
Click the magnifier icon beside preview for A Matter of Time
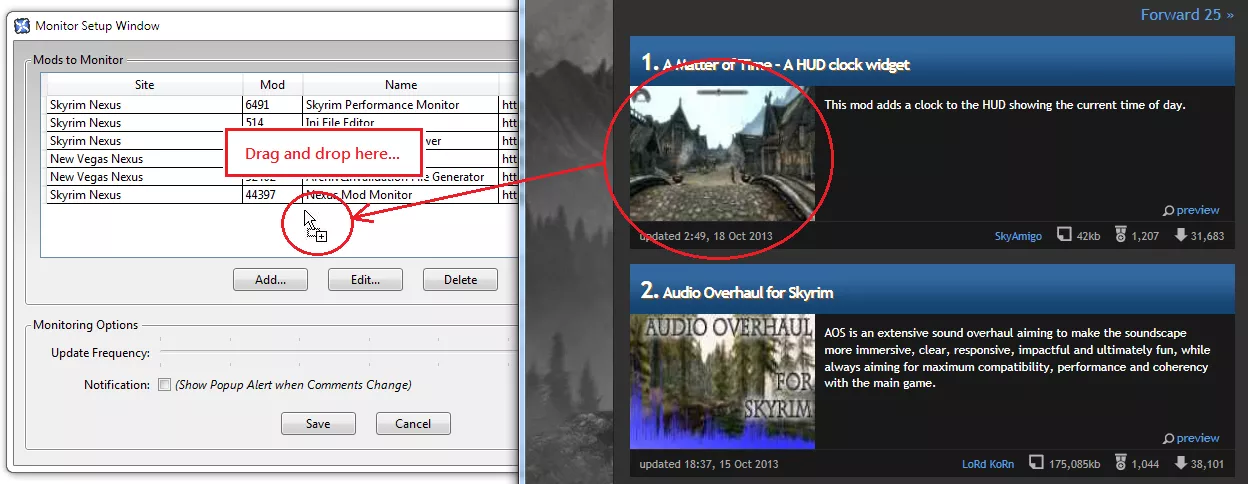1168,211
